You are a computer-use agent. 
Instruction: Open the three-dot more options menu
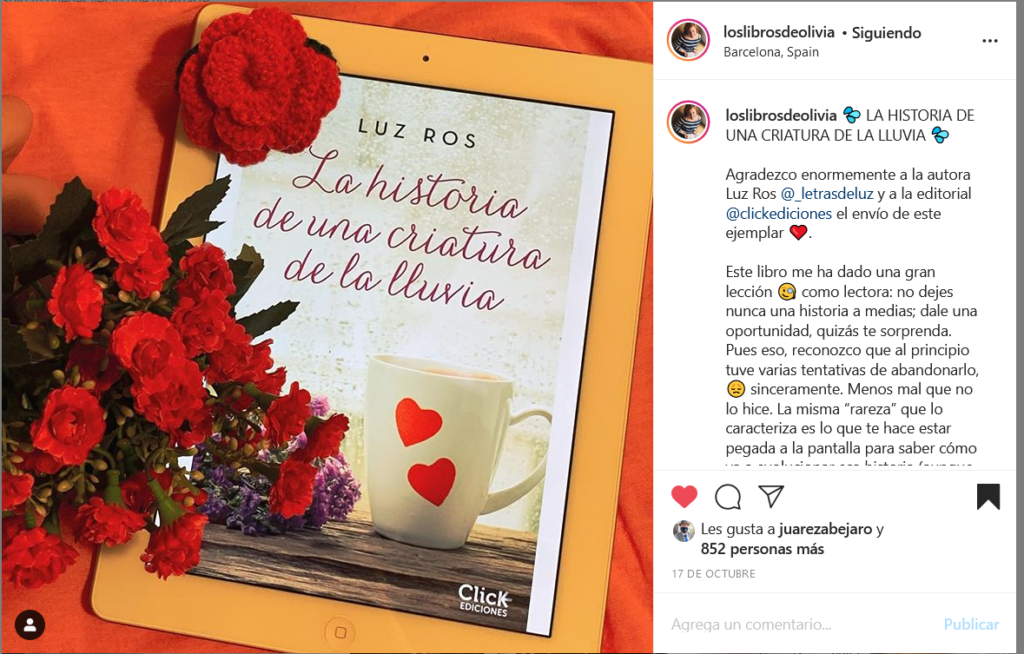(989, 41)
